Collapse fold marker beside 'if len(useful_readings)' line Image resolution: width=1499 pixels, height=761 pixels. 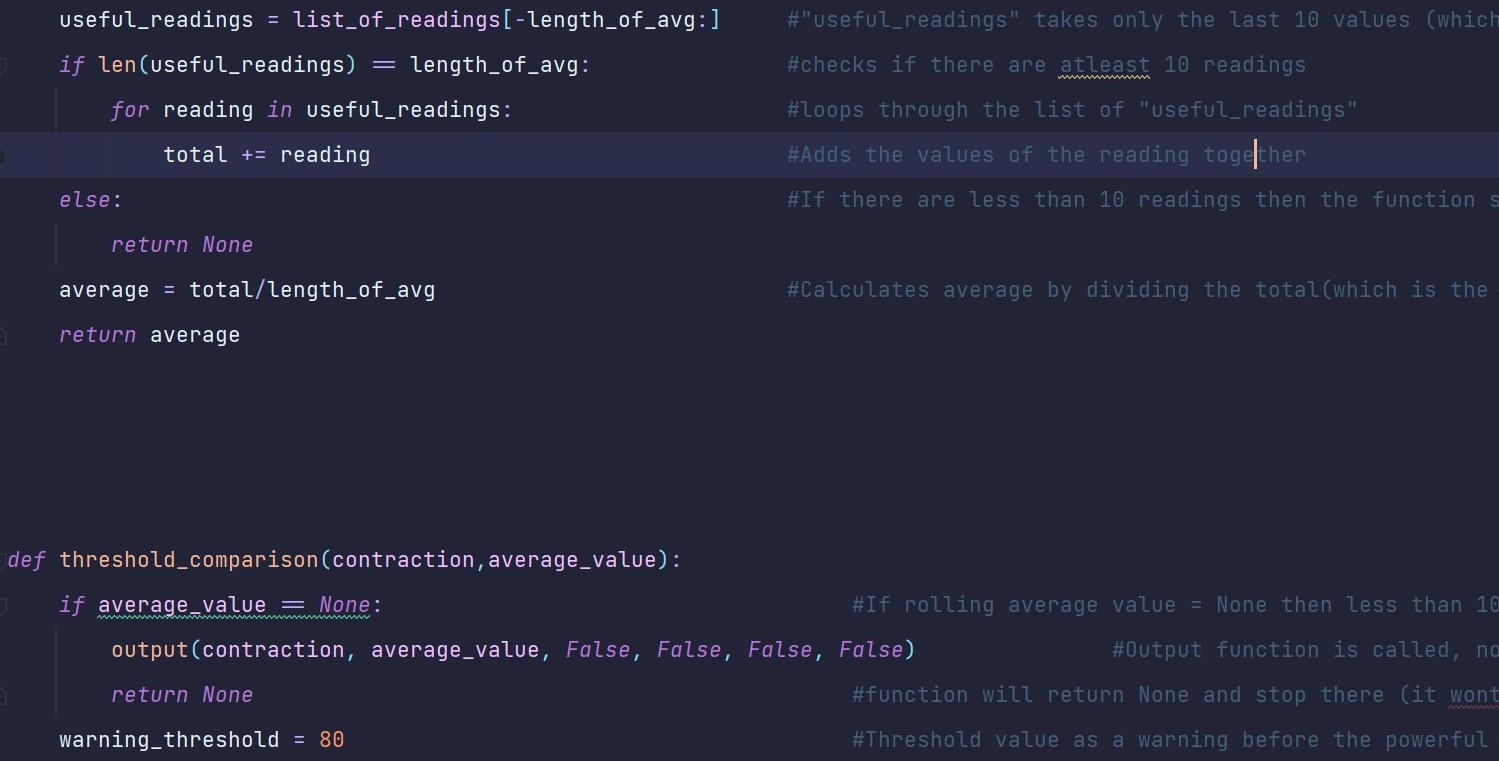[2, 66]
